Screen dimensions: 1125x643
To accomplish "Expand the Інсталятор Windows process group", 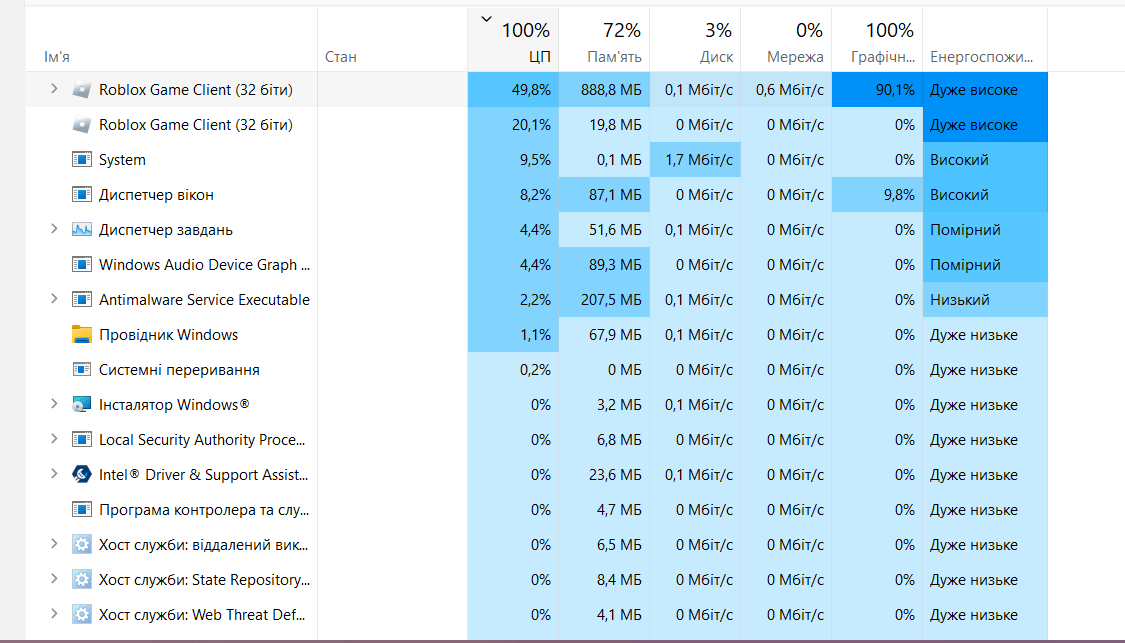I will click(x=54, y=404).
